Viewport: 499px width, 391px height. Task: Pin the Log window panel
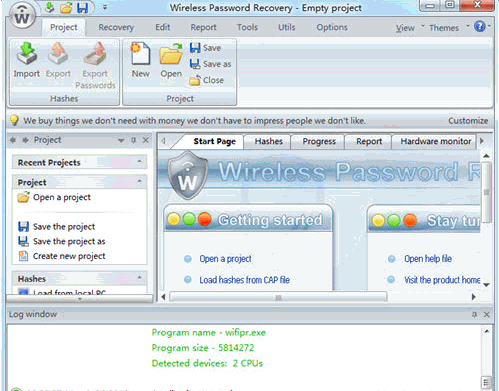(x=474, y=314)
